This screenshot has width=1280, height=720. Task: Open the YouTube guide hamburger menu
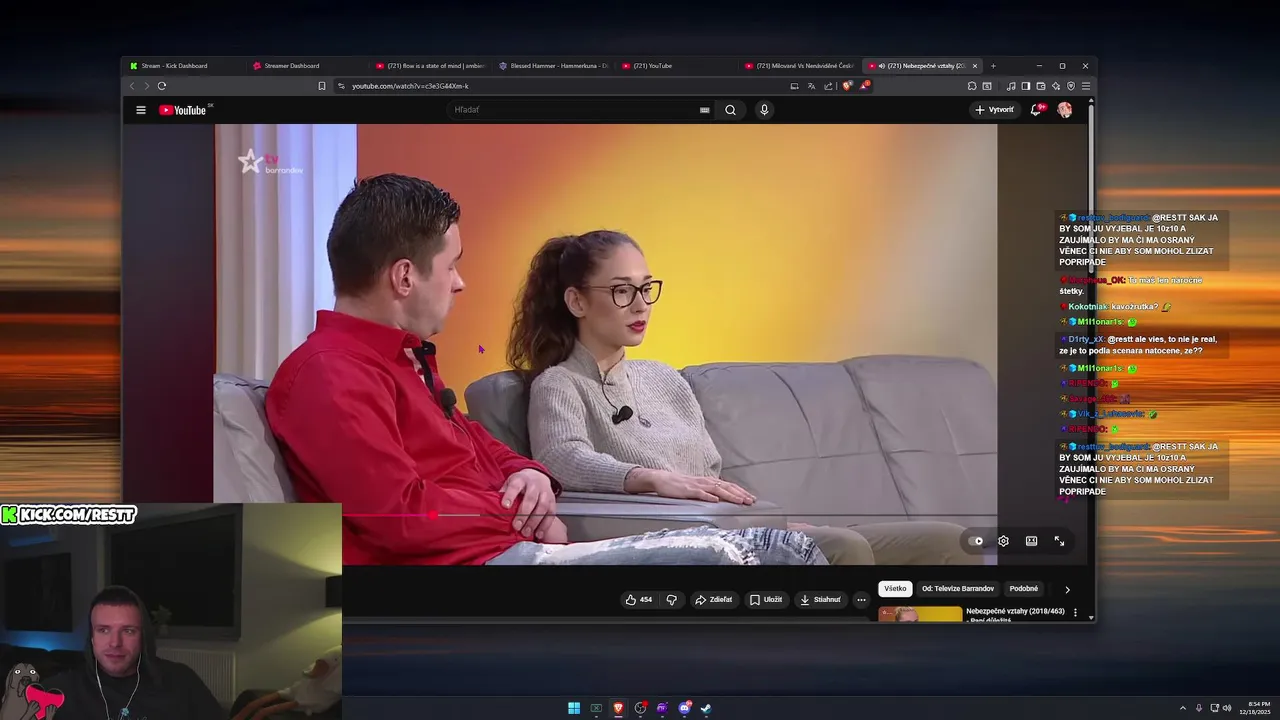tap(141, 110)
